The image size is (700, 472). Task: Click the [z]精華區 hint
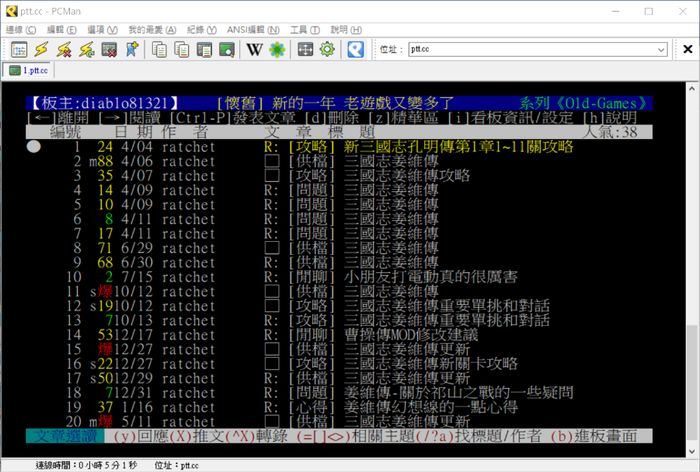pos(404,118)
